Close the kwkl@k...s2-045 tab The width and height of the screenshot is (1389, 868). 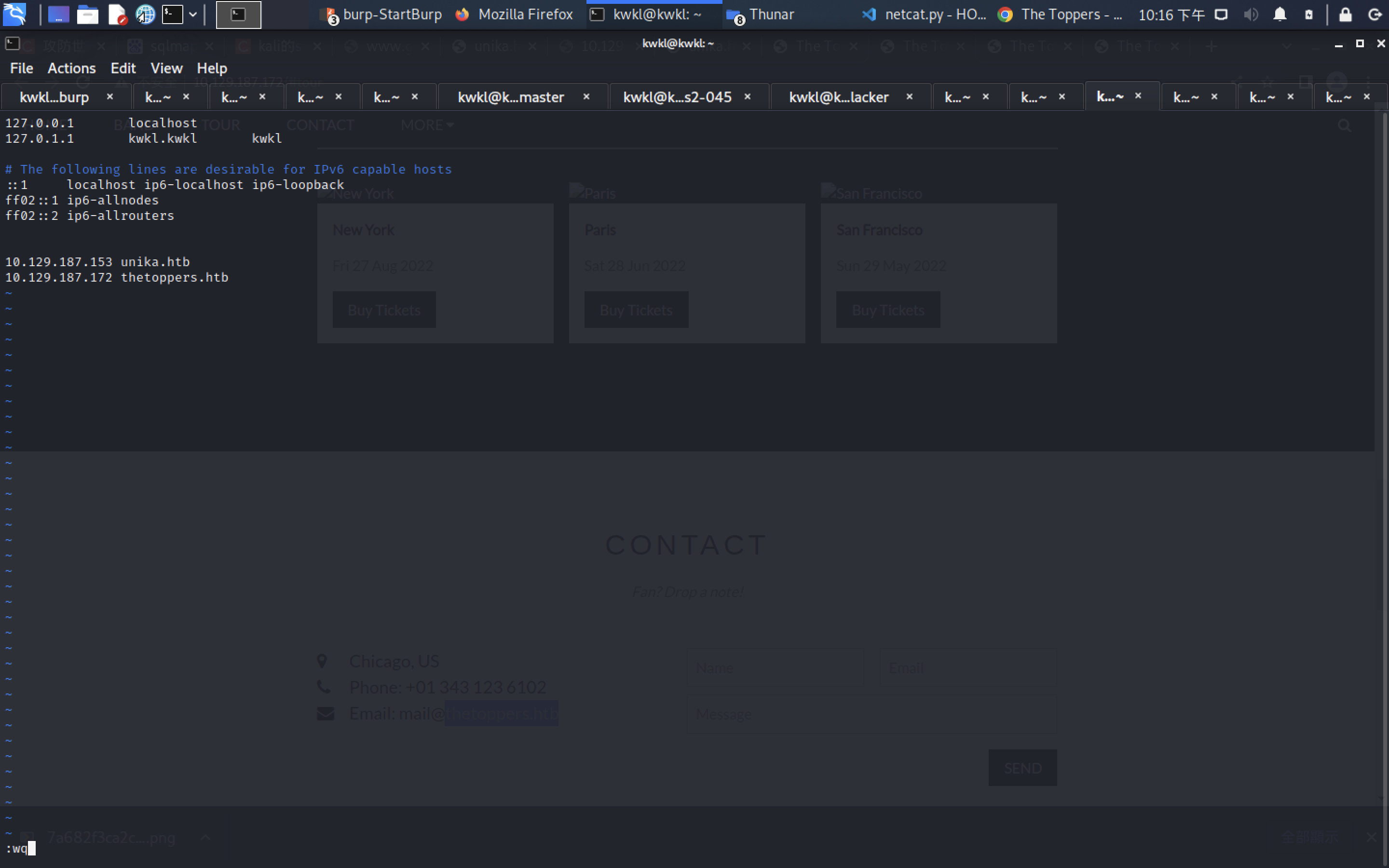[747, 96]
